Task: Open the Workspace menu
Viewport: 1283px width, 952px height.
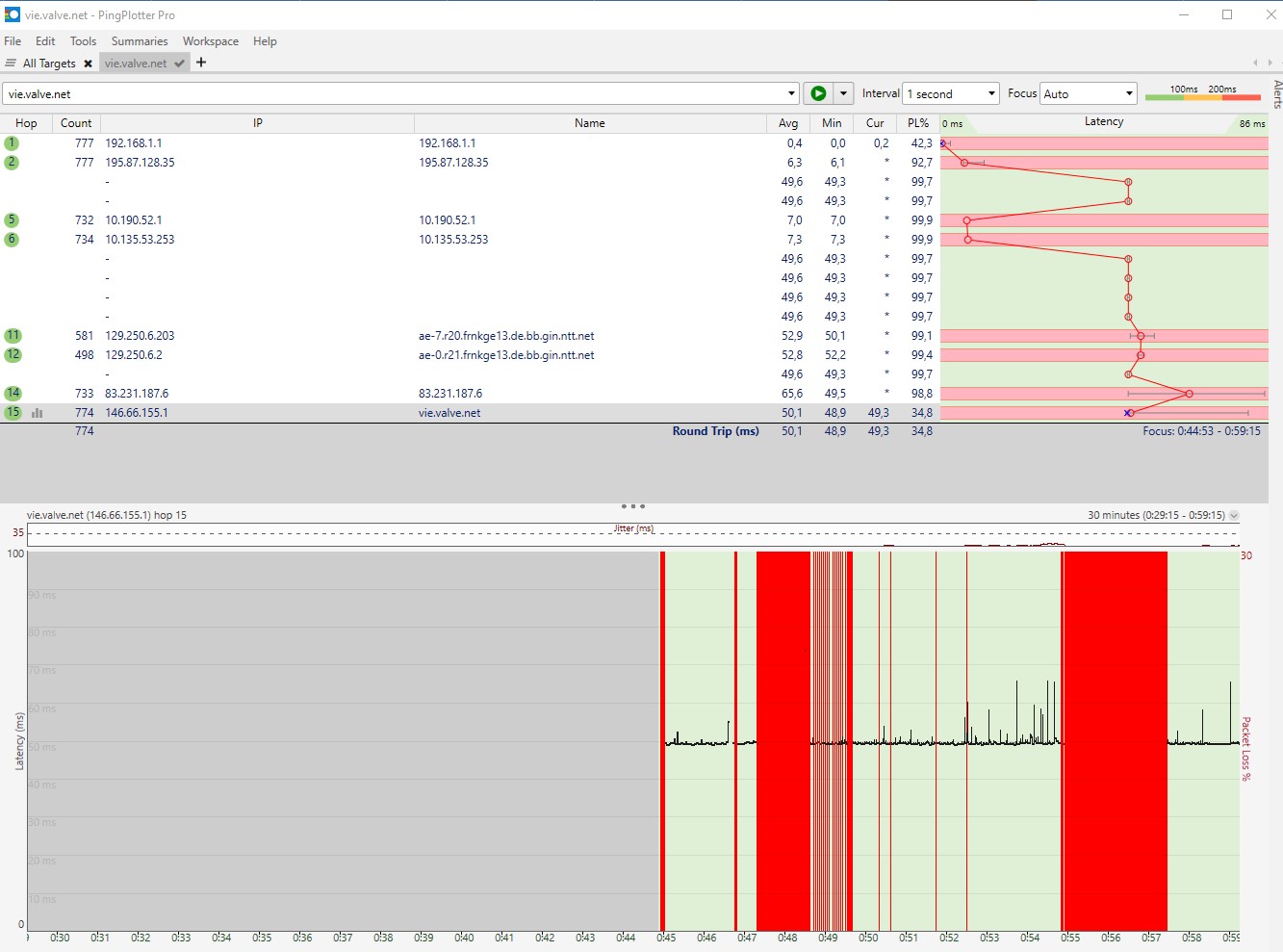Action: (x=211, y=41)
